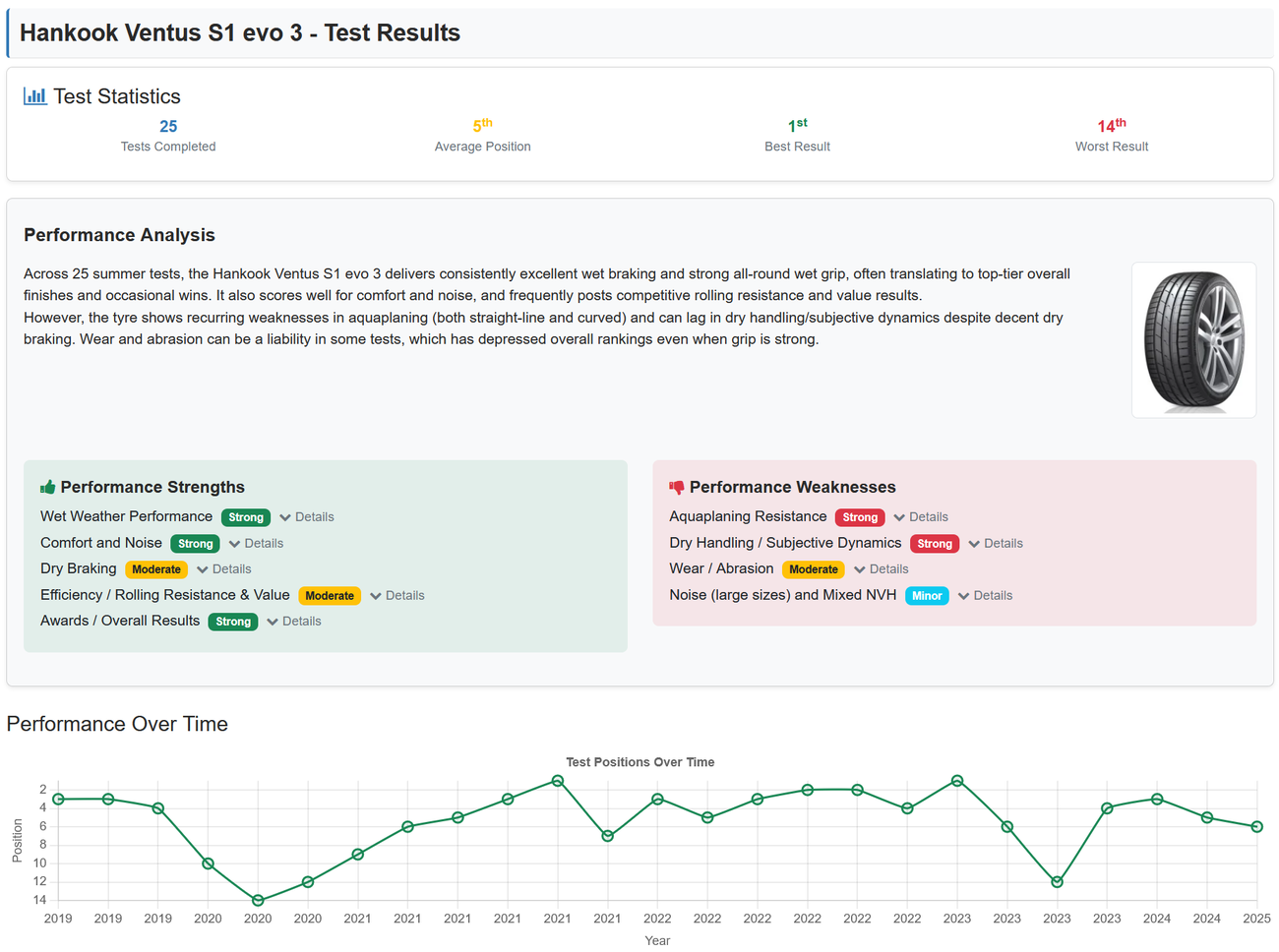The height and width of the screenshot is (952, 1279).
Task: Open Details for Noise (large sizes) and Mixed NVH
Action: (x=986, y=596)
